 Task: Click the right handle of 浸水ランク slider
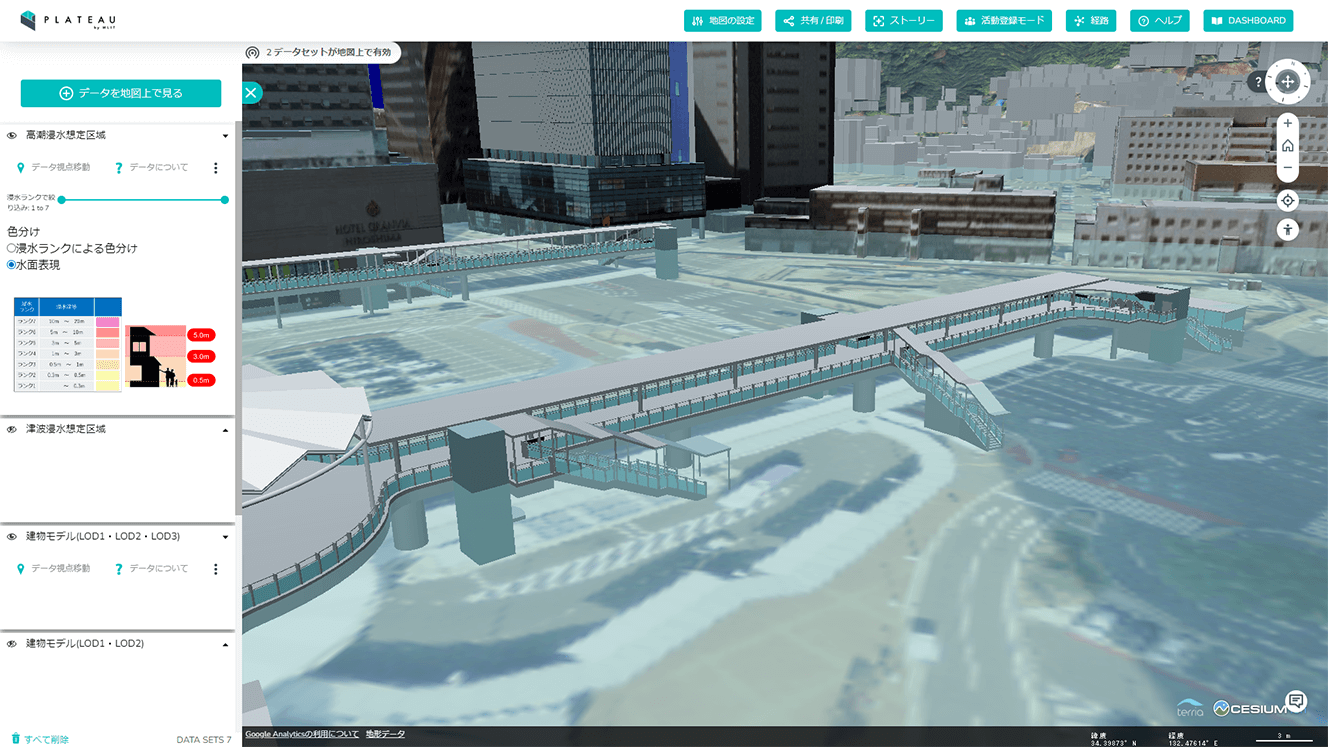click(x=225, y=200)
